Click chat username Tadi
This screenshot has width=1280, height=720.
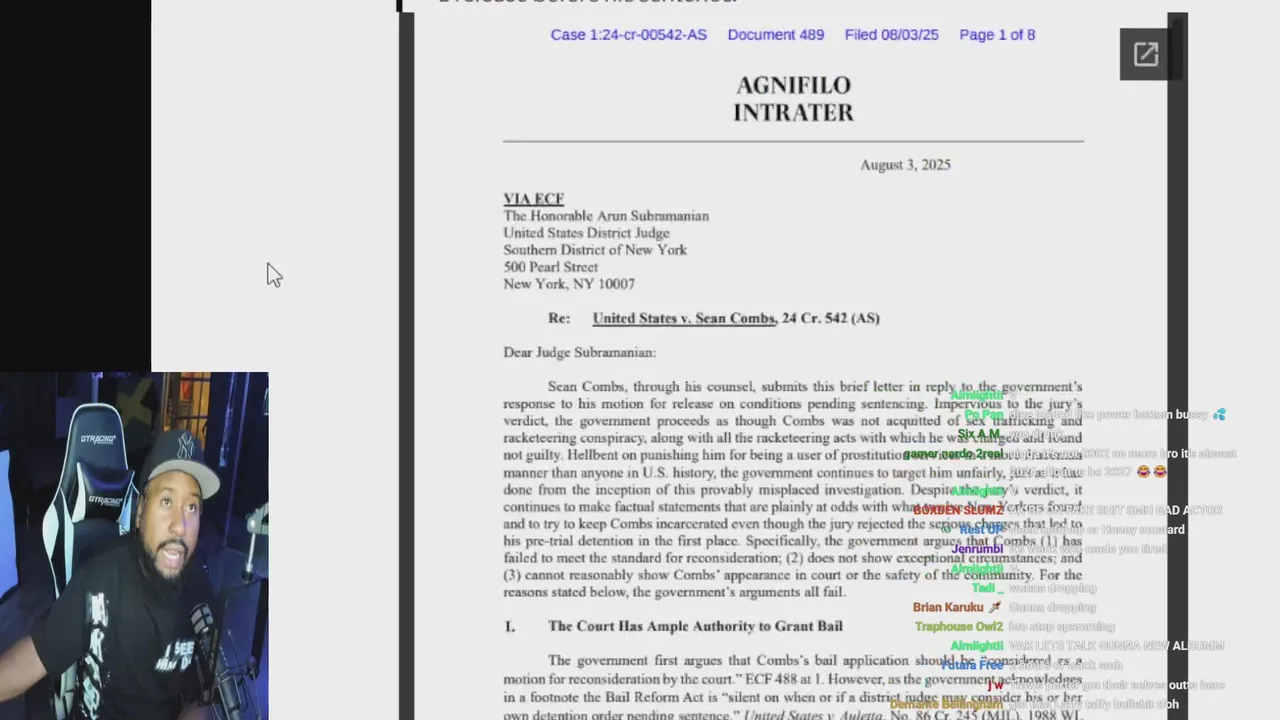tap(986, 588)
